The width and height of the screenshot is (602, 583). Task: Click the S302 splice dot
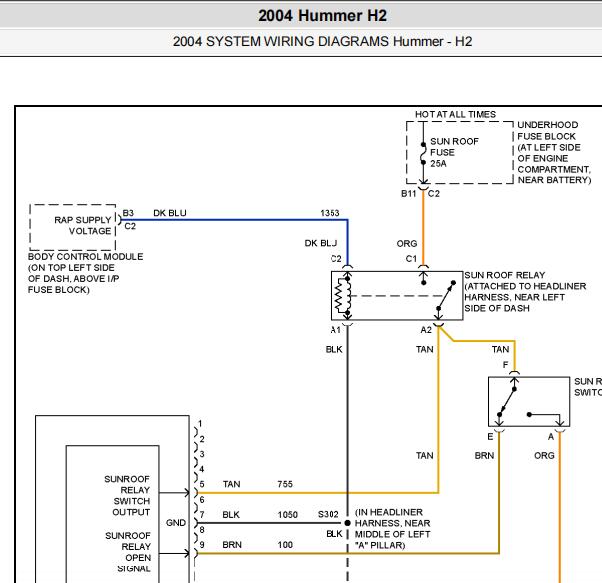tap(347, 523)
